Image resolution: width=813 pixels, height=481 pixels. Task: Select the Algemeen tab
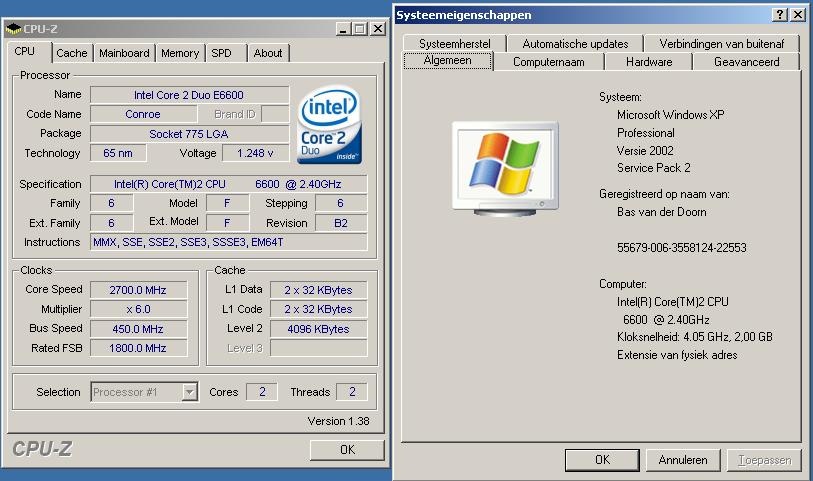[x=447, y=60]
